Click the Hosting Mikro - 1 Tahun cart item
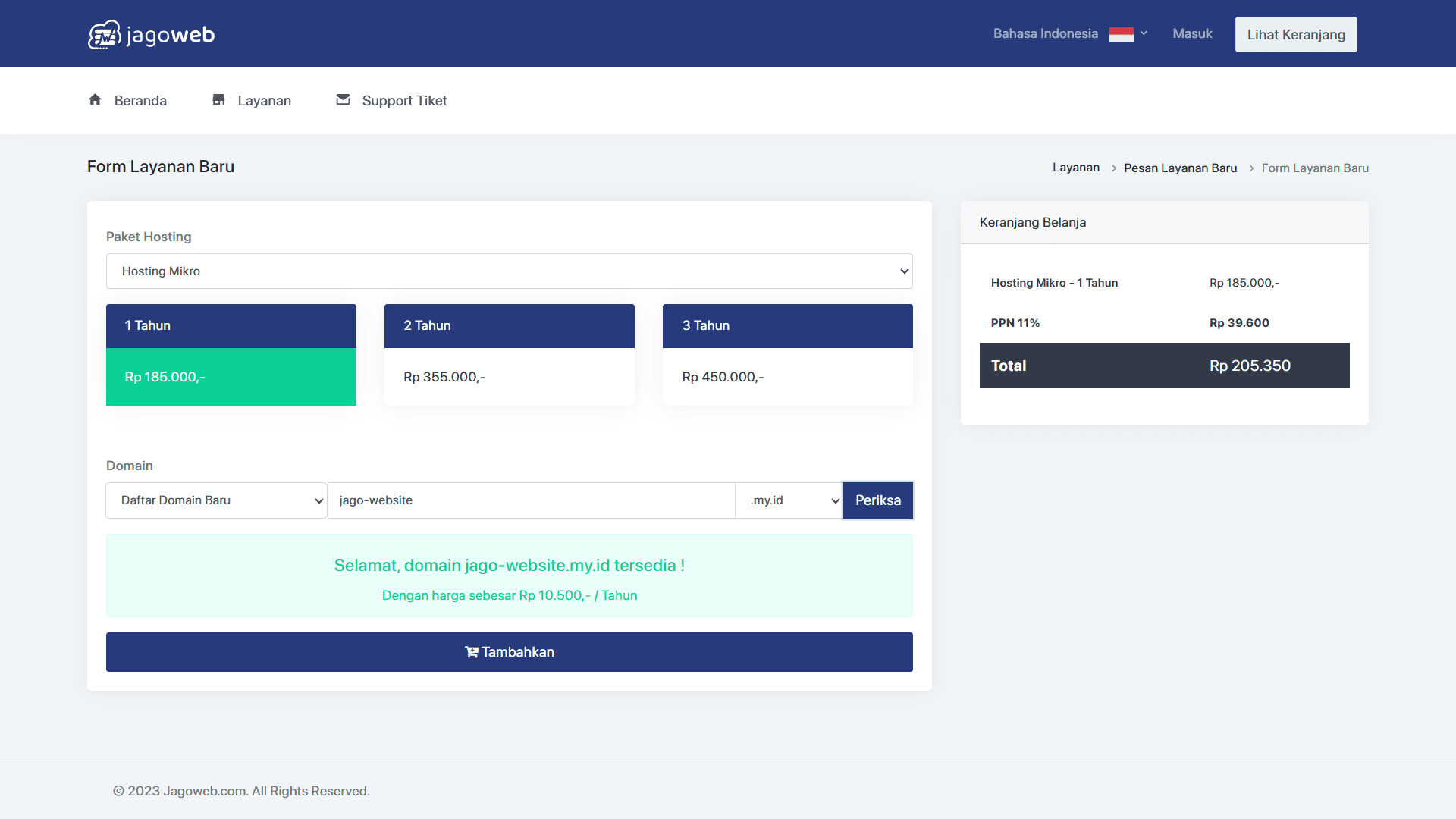1456x819 pixels. [1054, 283]
